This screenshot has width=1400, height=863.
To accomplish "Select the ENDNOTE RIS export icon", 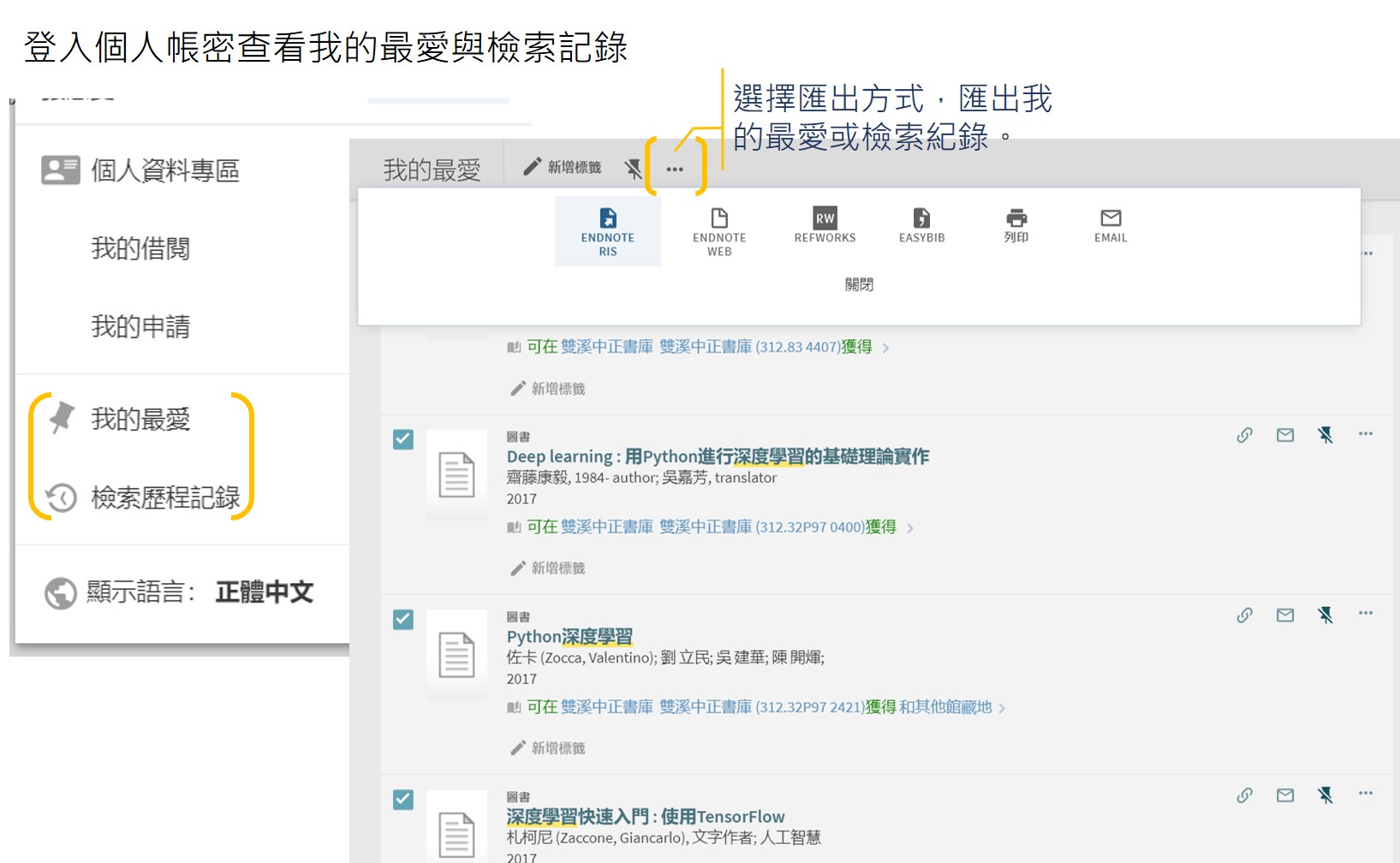I will coord(608,228).
